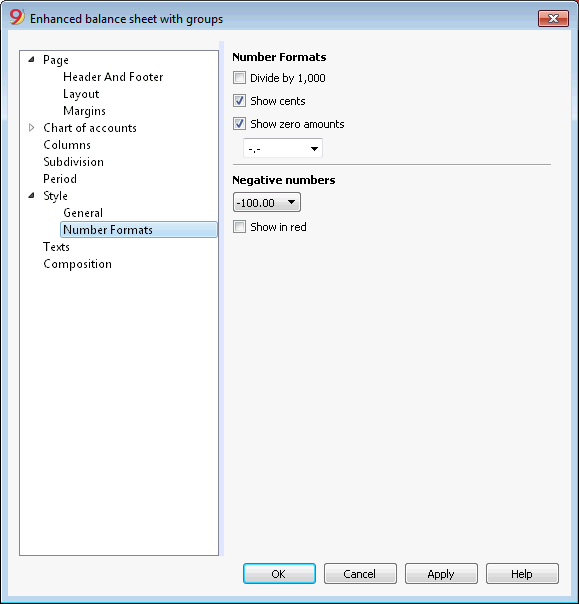Uncheck the Show cents option
This screenshot has width=579, height=604.
[x=239, y=101]
